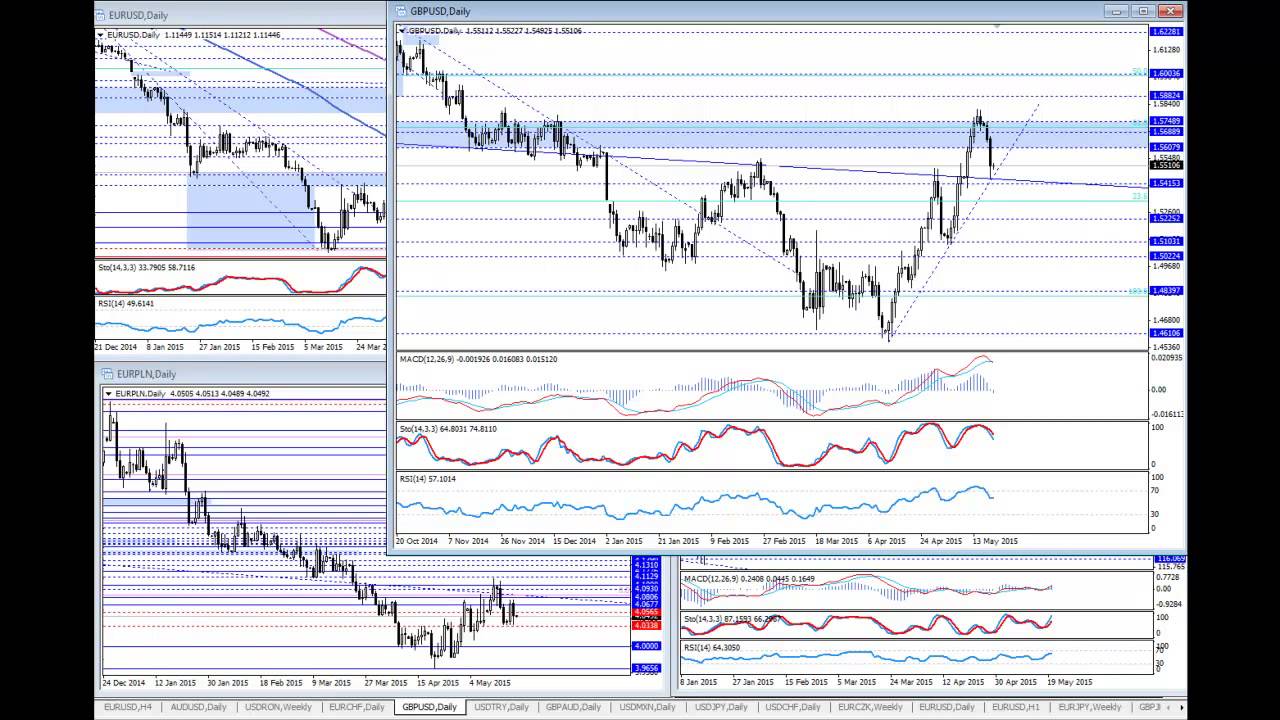Screen dimensions: 1280x720
Task: Click the EURPLN,Daily window chart icon
Action: pos(107,374)
